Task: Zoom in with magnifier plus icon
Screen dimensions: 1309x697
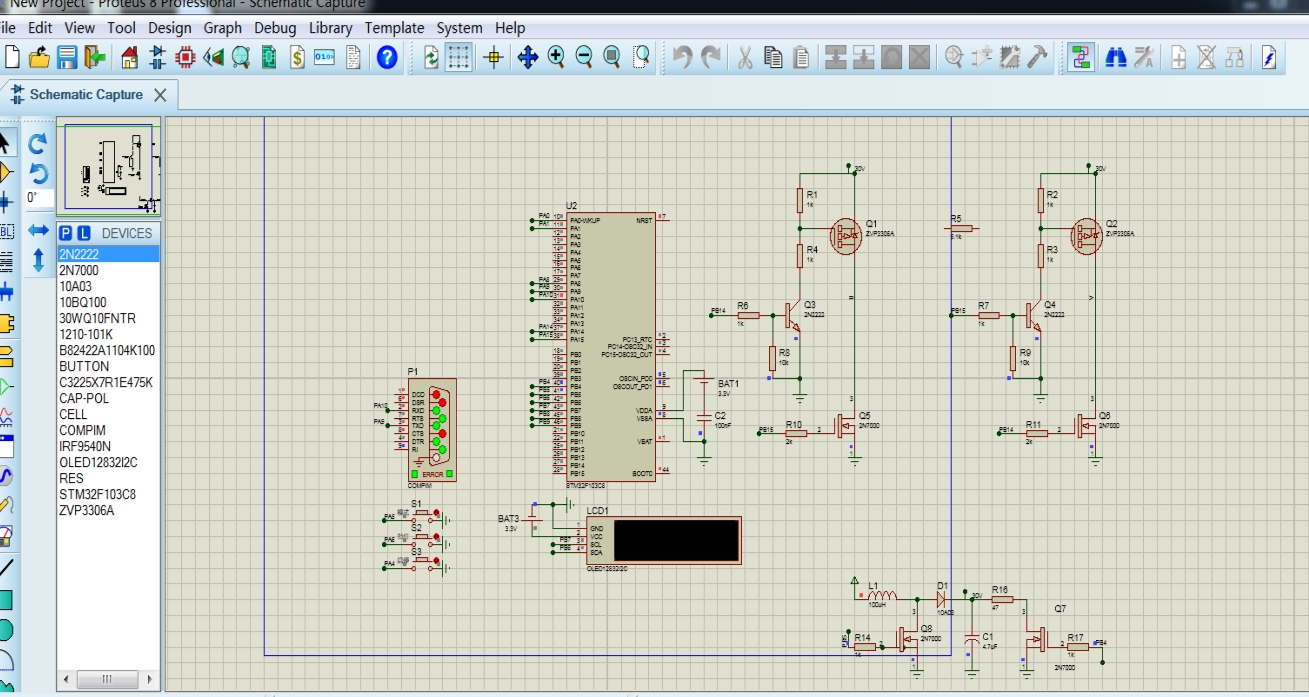Action: (556, 57)
